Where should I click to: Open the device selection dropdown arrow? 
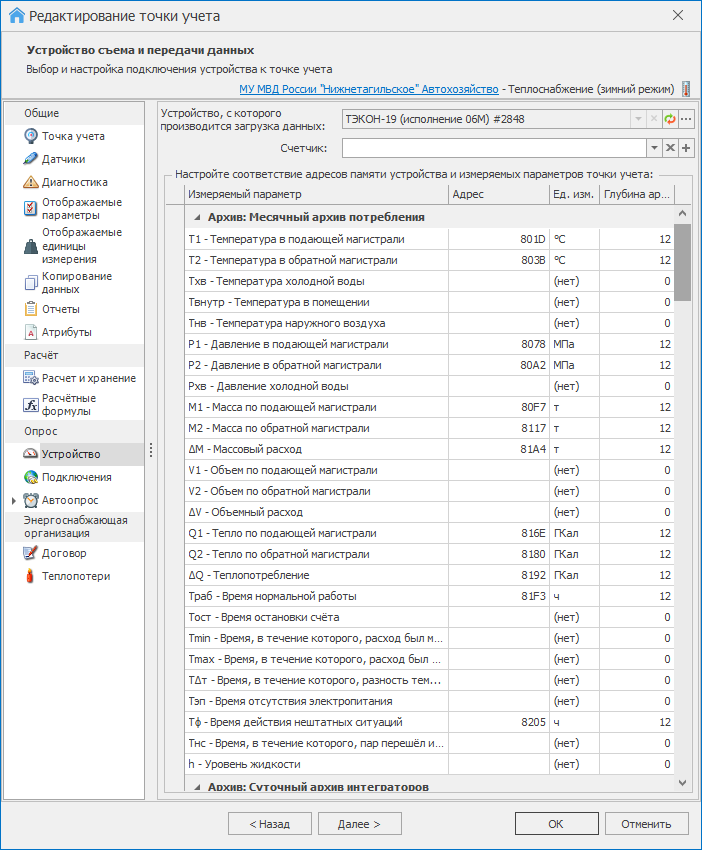click(x=638, y=119)
